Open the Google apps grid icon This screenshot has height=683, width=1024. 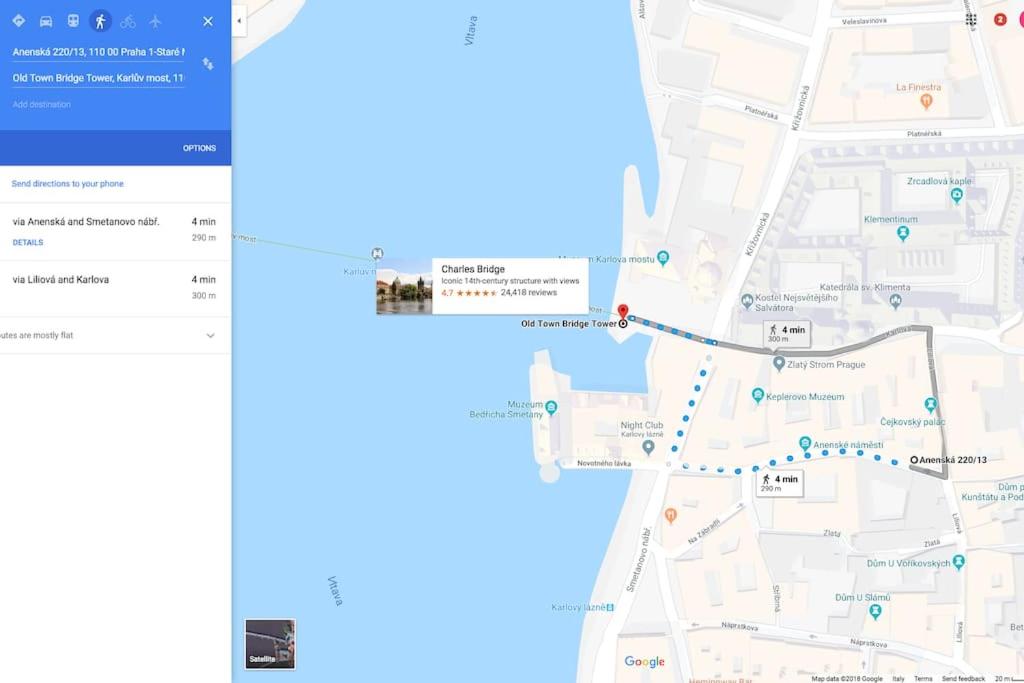point(971,20)
